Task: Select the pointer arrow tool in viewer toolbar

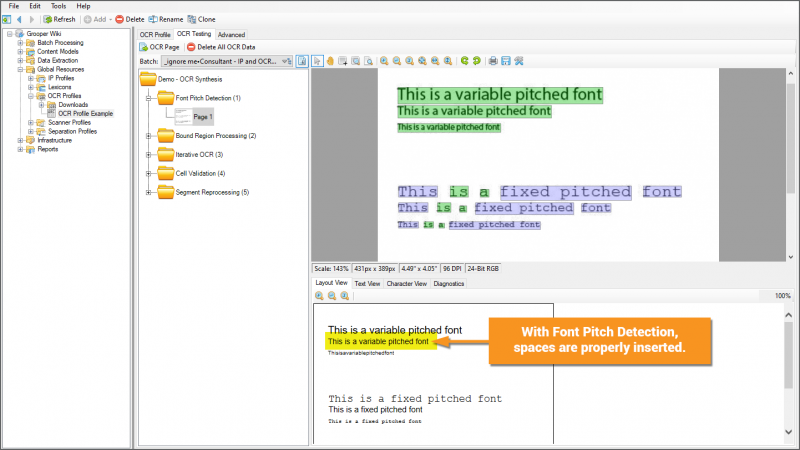Action: (318, 61)
